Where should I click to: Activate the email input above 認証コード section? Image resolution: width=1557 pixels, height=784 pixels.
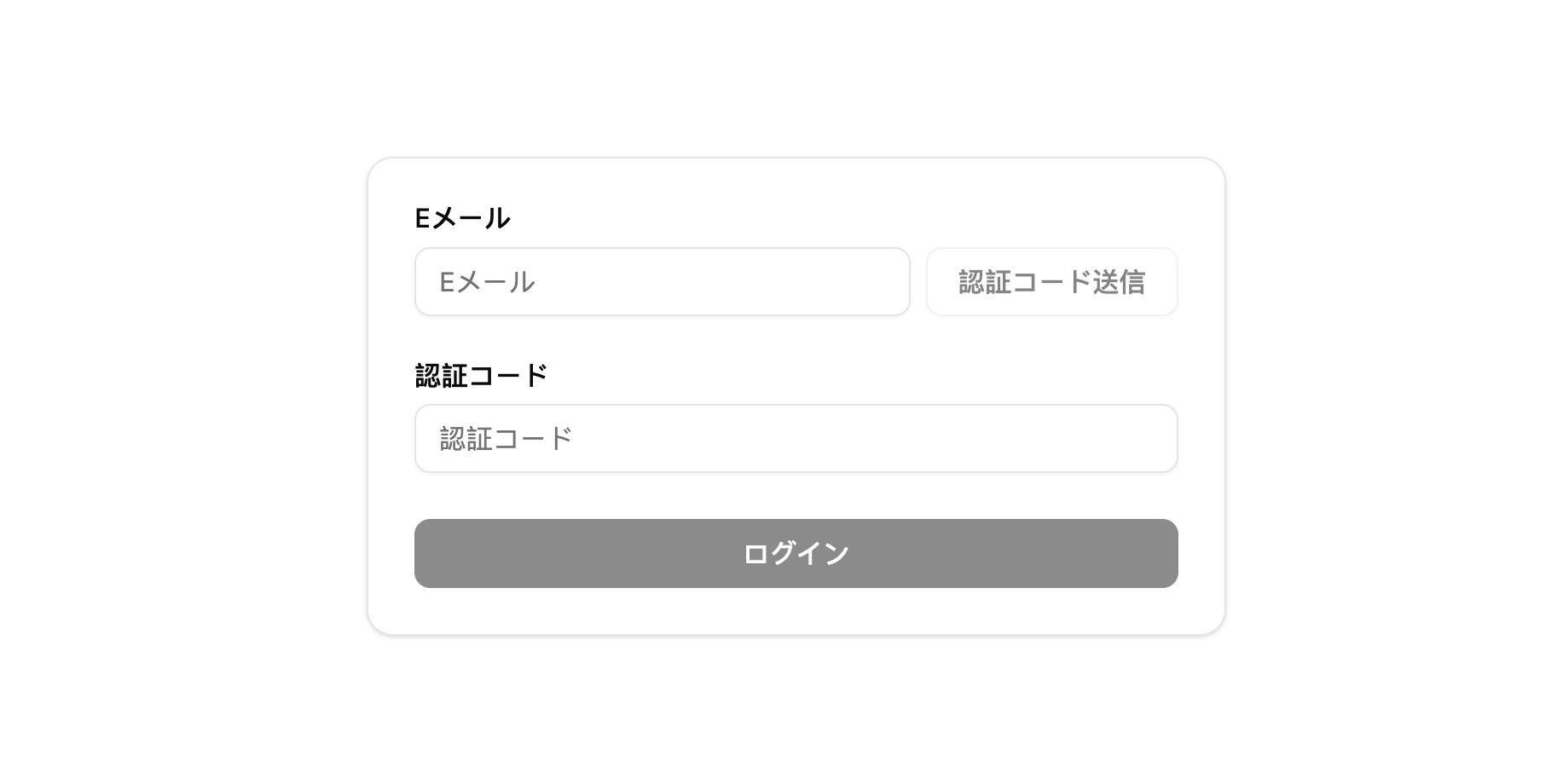(x=661, y=281)
